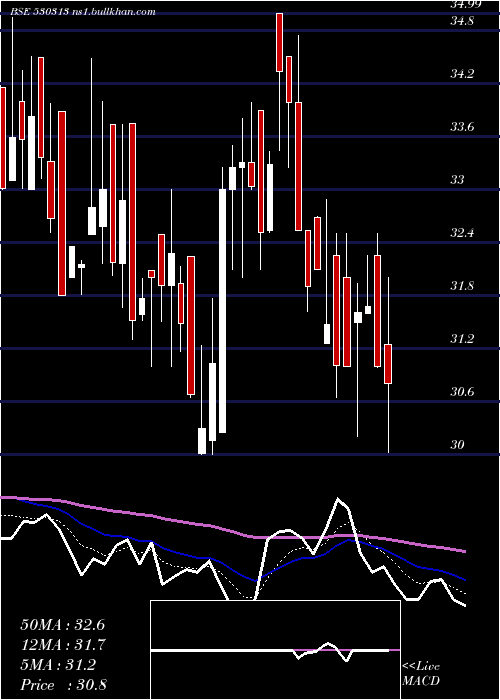
Task: Click the 30.6 price axis label
Action: (x=462, y=392)
